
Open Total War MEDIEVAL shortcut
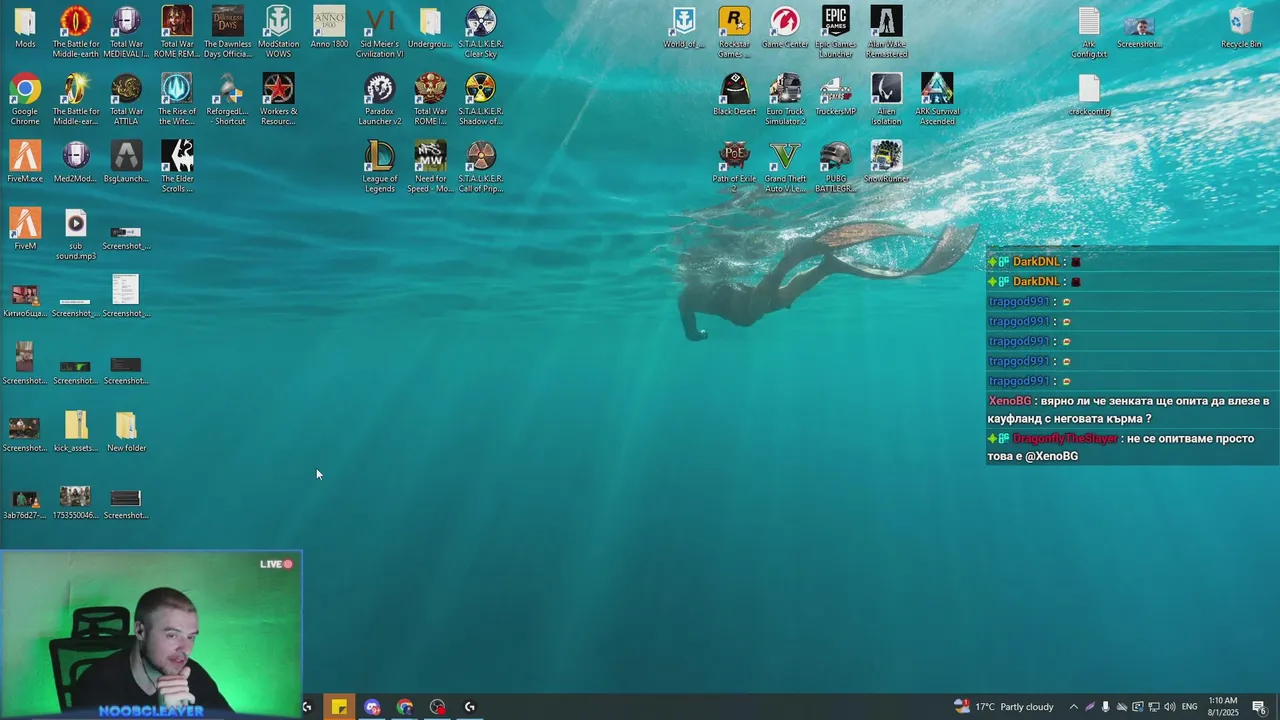(x=126, y=32)
